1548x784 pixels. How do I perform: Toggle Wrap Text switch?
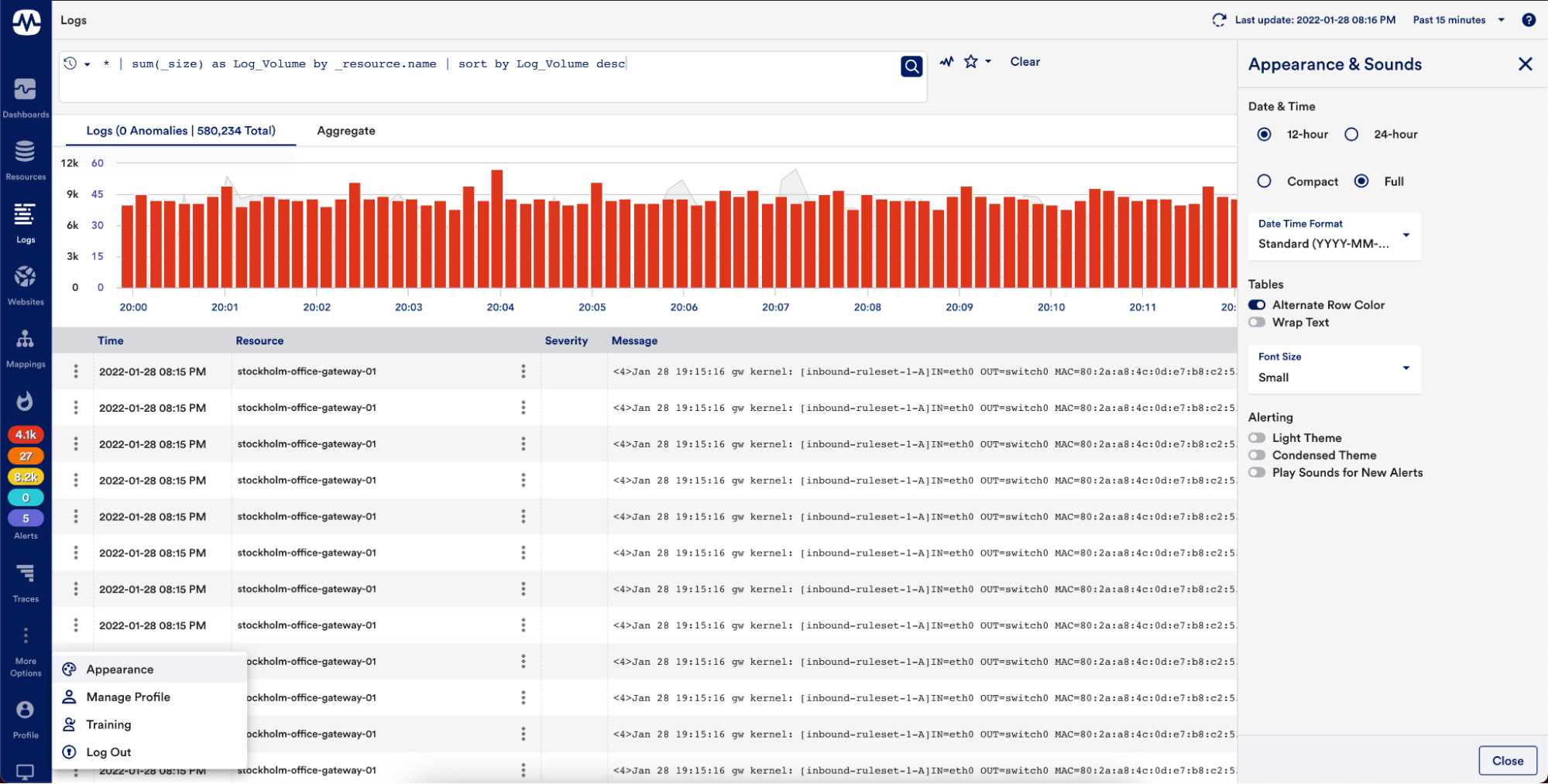(x=1257, y=323)
